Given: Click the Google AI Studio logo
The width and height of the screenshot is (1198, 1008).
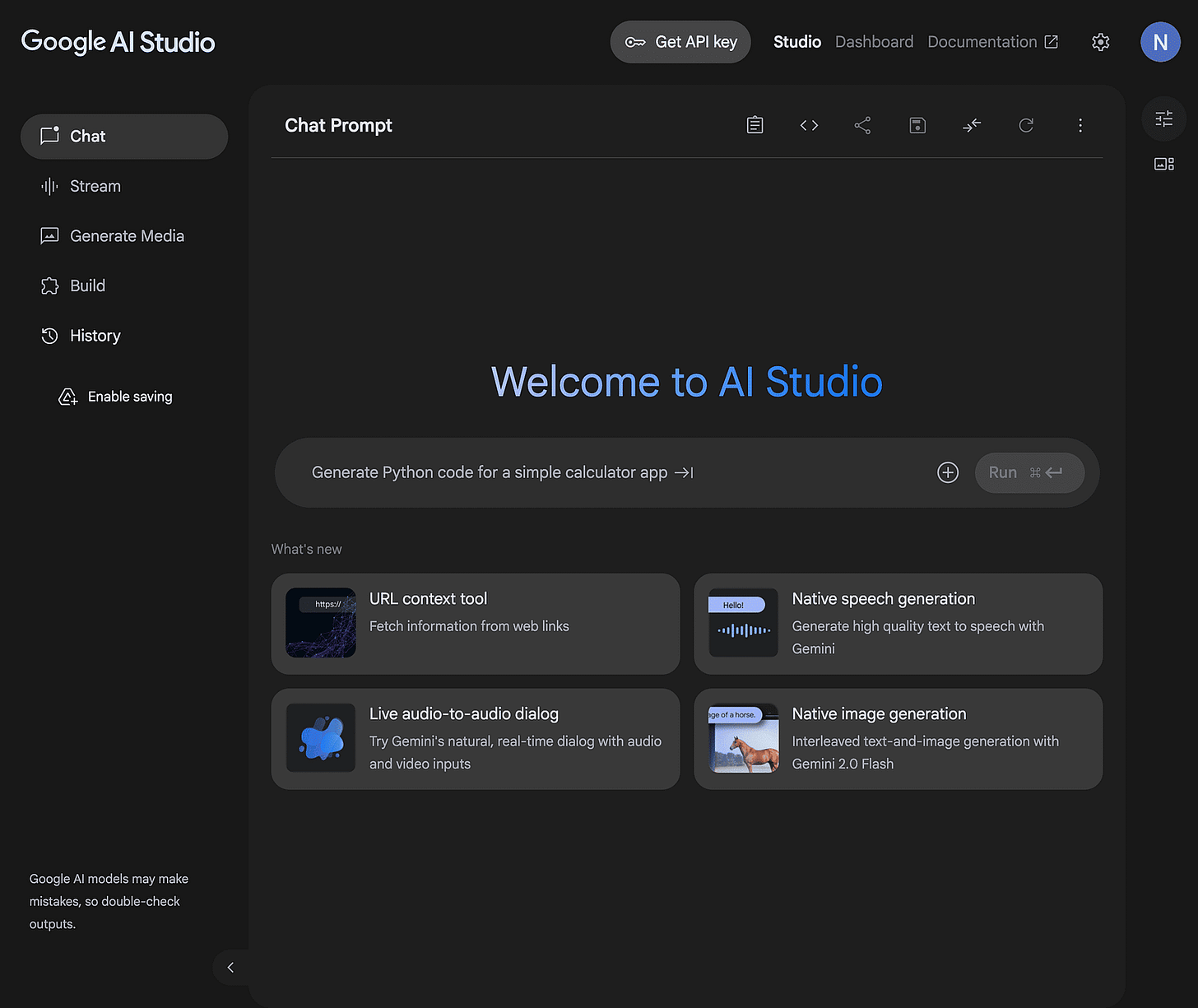Looking at the screenshot, I should (x=118, y=41).
